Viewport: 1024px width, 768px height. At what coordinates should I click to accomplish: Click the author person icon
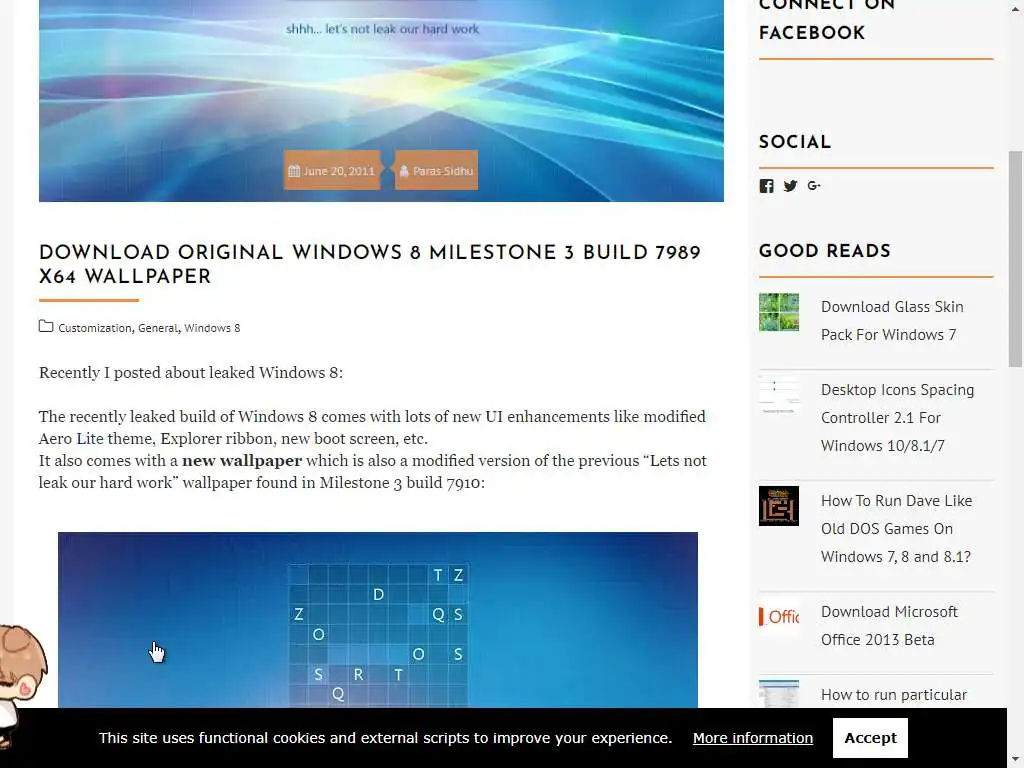[x=404, y=171]
